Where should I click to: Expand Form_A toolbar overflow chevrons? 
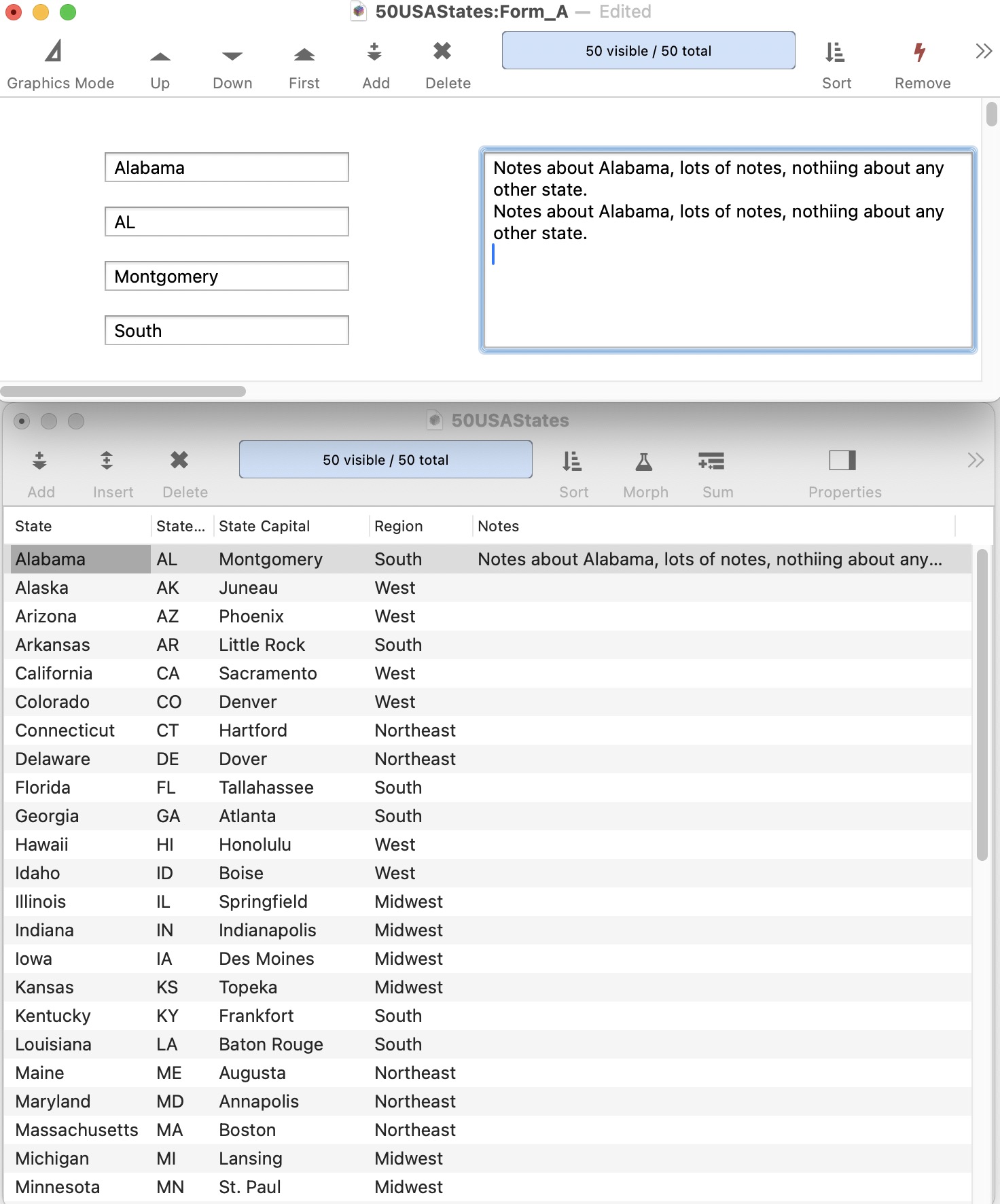pyautogui.click(x=984, y=51)
